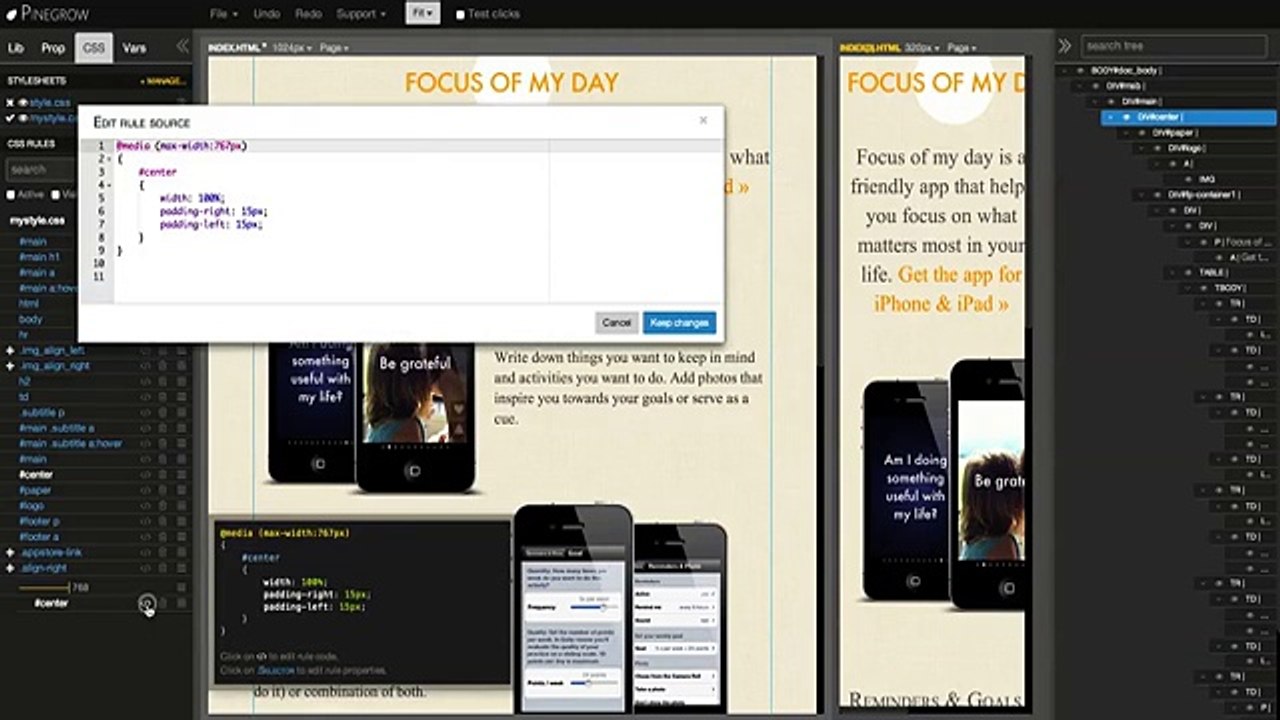Delete the #logo rule with trash icon
This screenshot has height=720, width=1280.
coord(163,506)
